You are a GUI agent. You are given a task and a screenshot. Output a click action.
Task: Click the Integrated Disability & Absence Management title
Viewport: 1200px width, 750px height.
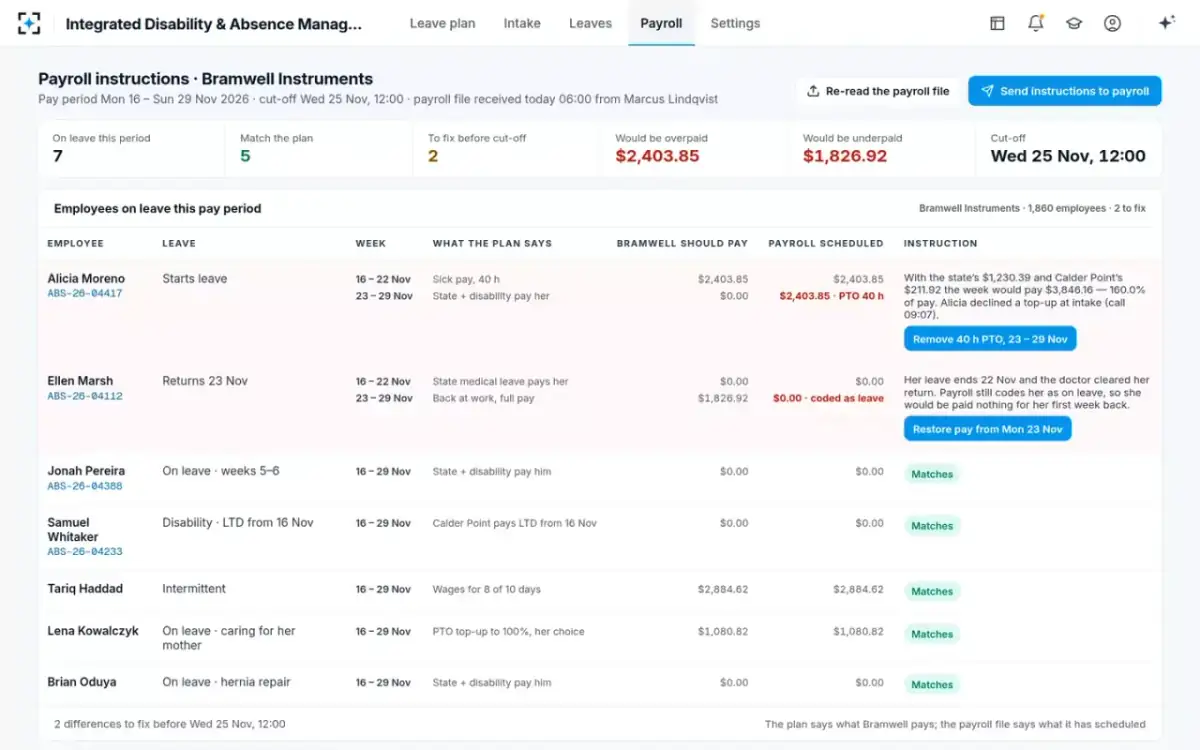tap(214, 24)
